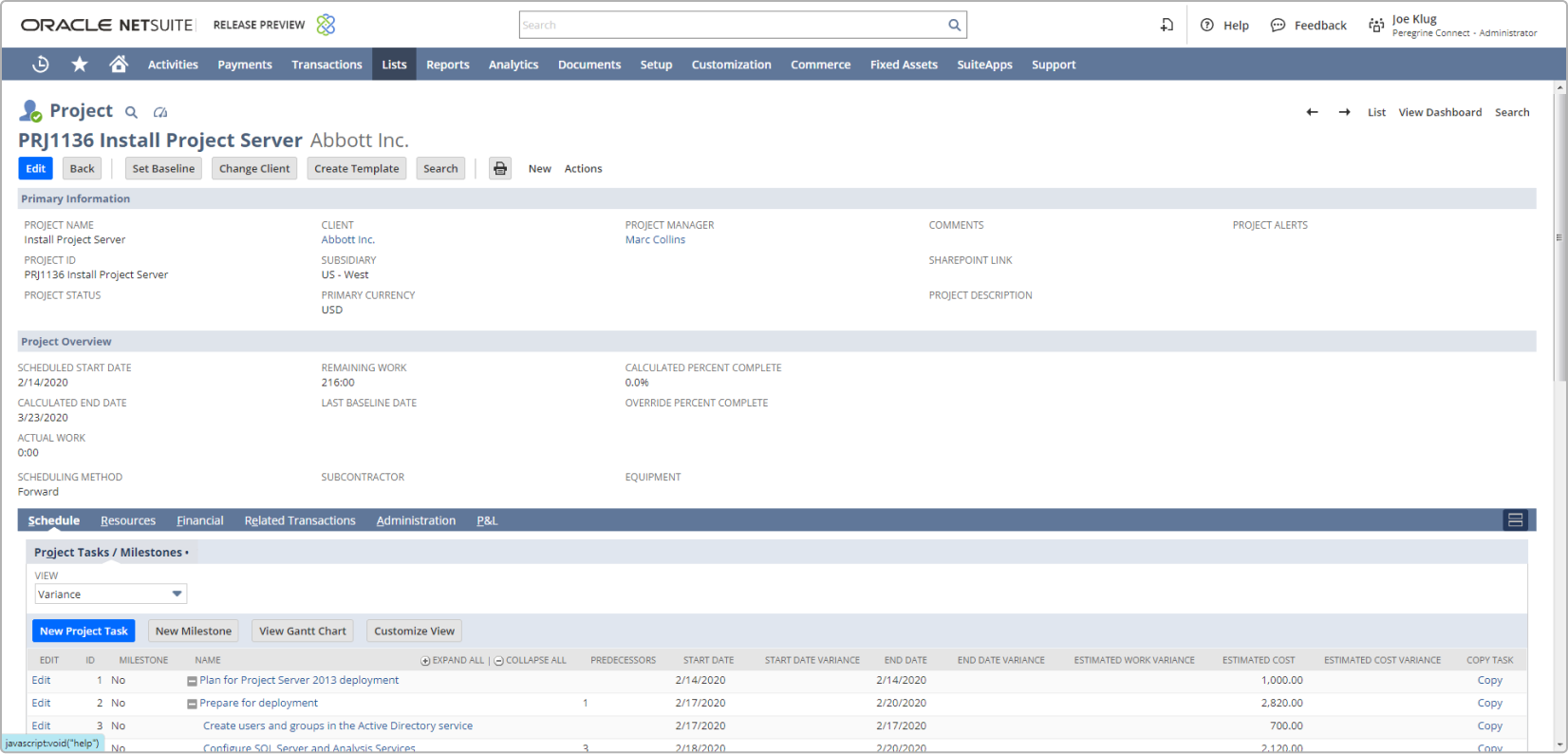
Task: Switch to the P&L subtab
Action: coord(487,520)
